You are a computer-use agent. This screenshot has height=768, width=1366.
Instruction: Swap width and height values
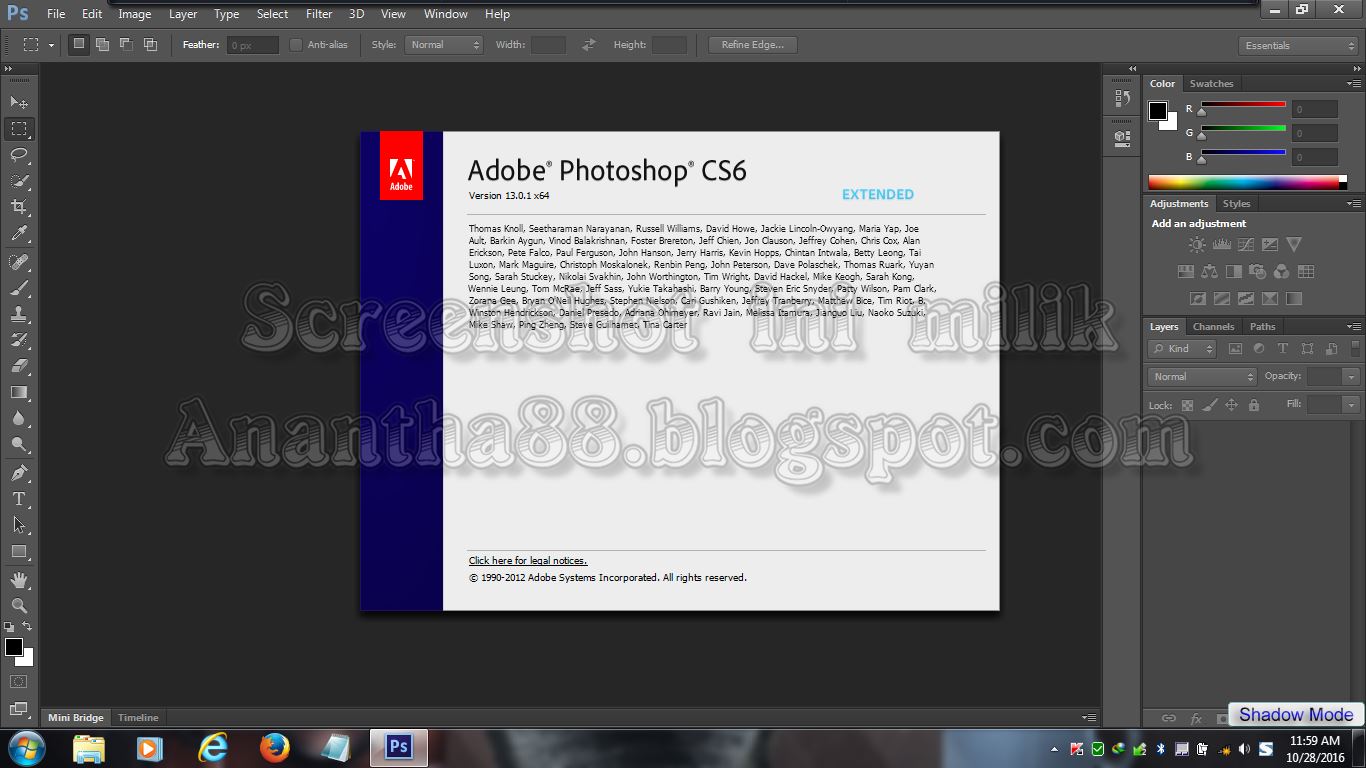tap(589, 45)
